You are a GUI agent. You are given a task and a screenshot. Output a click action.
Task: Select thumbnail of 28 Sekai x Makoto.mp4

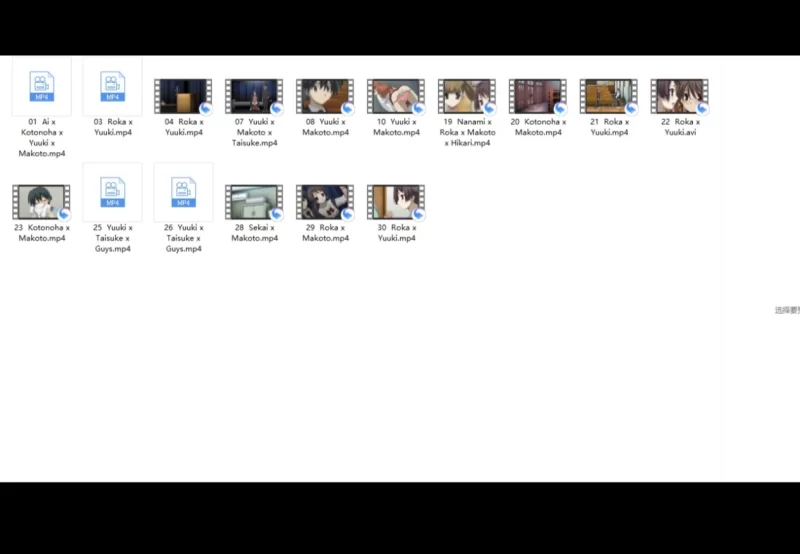point(254,202)
